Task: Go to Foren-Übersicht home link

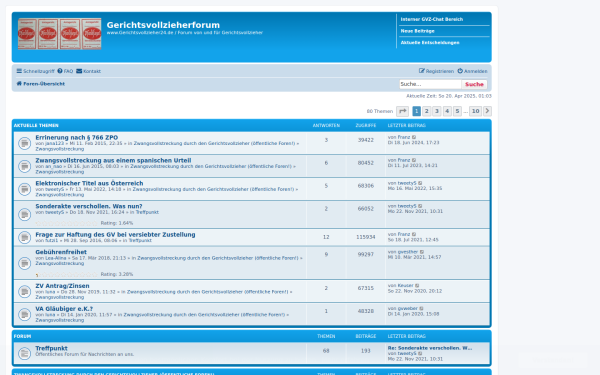Action: click(41, 84)
